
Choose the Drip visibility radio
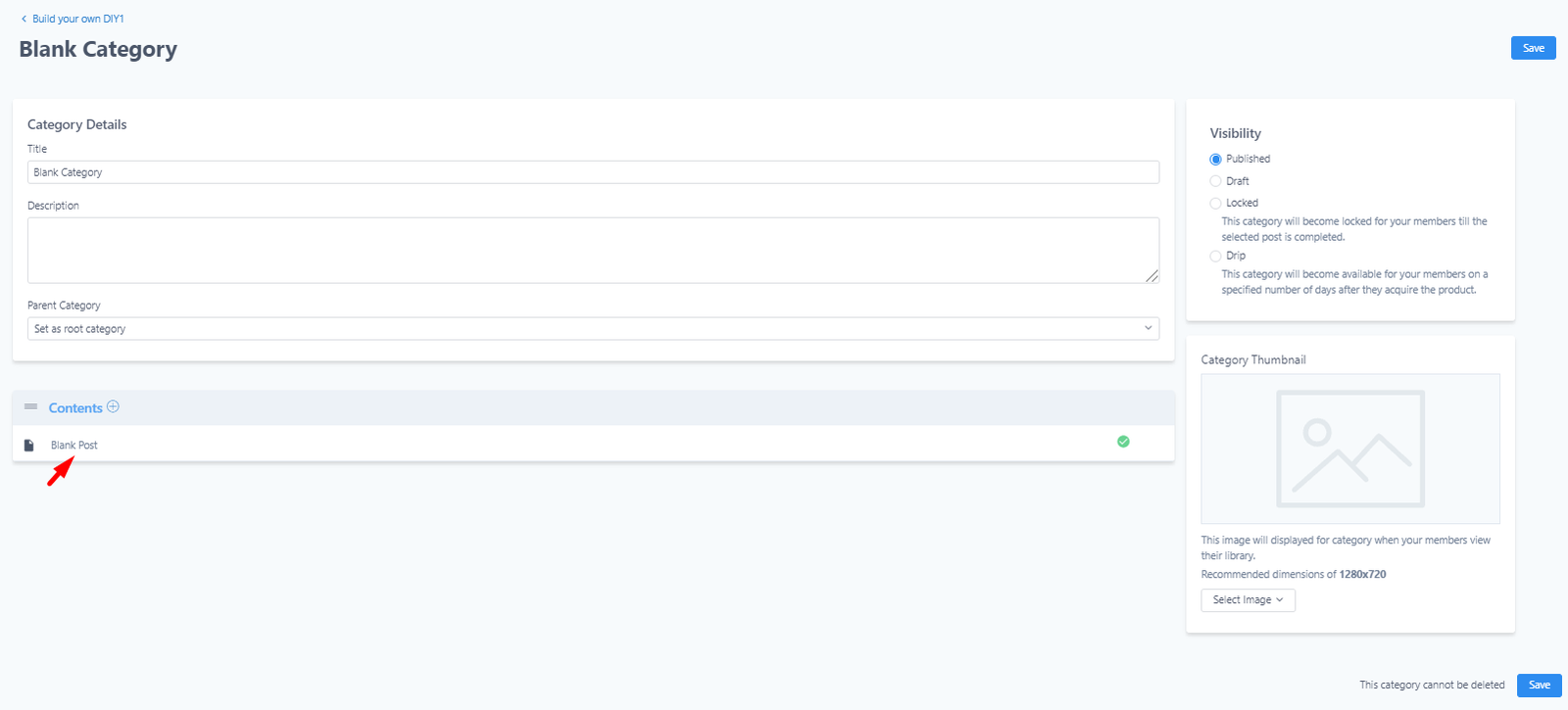point(1215,257)
